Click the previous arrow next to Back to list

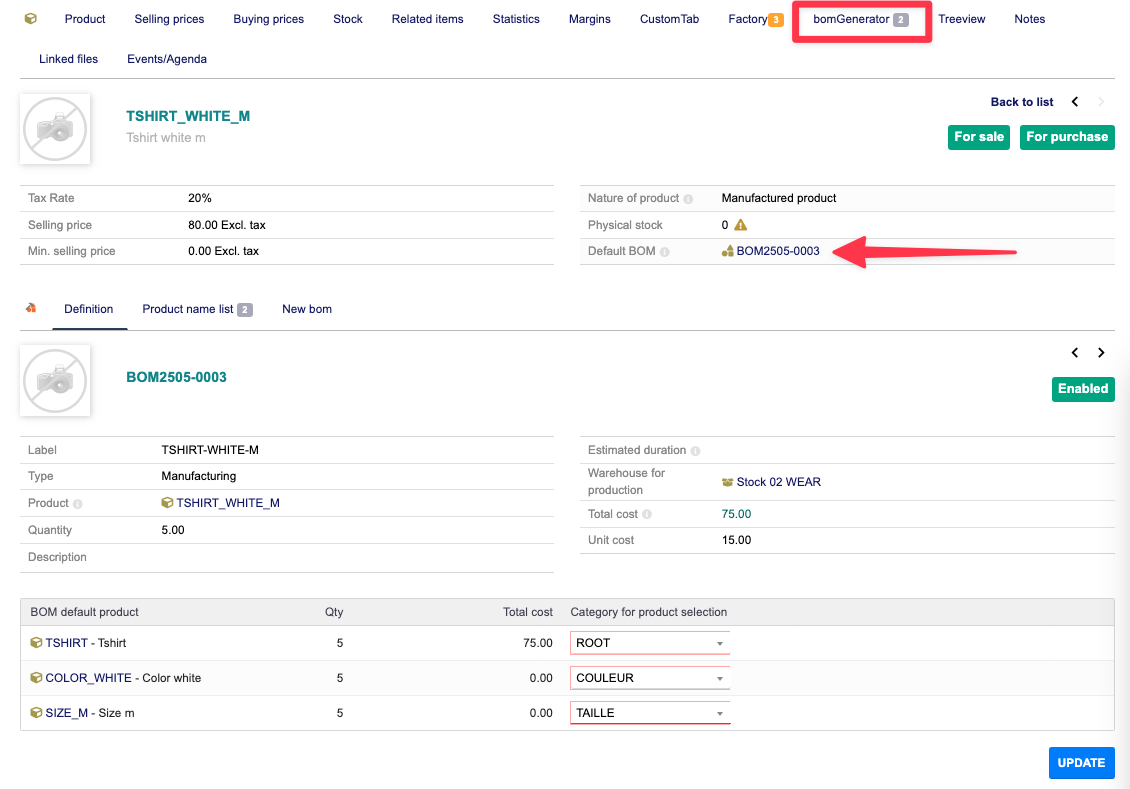[1075, 102]
